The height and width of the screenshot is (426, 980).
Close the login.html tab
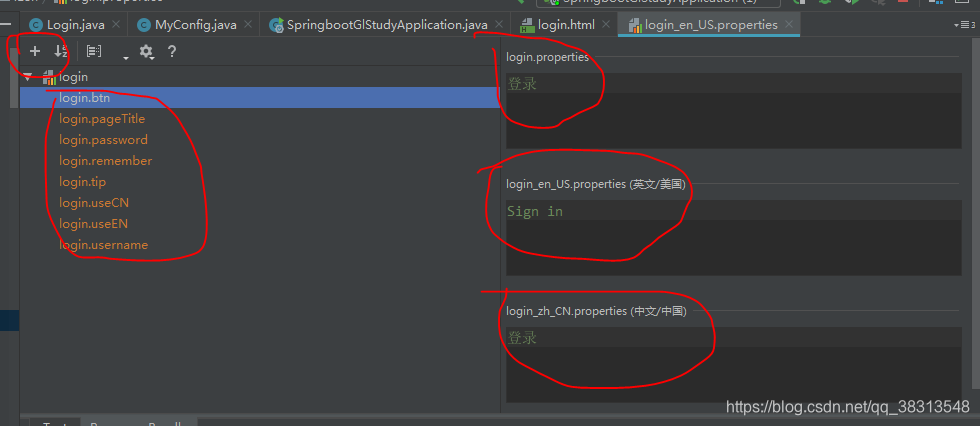(606, 25)
